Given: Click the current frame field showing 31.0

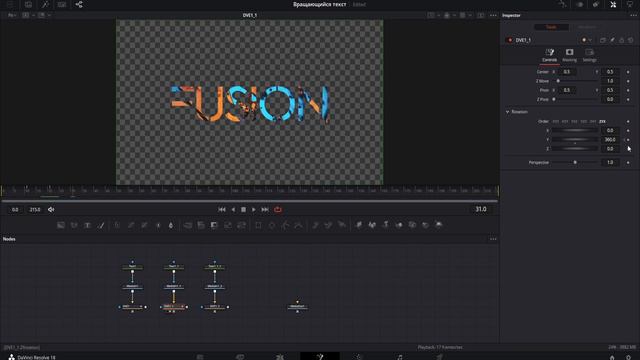Looking at the screenshot, I should point(481,209).
